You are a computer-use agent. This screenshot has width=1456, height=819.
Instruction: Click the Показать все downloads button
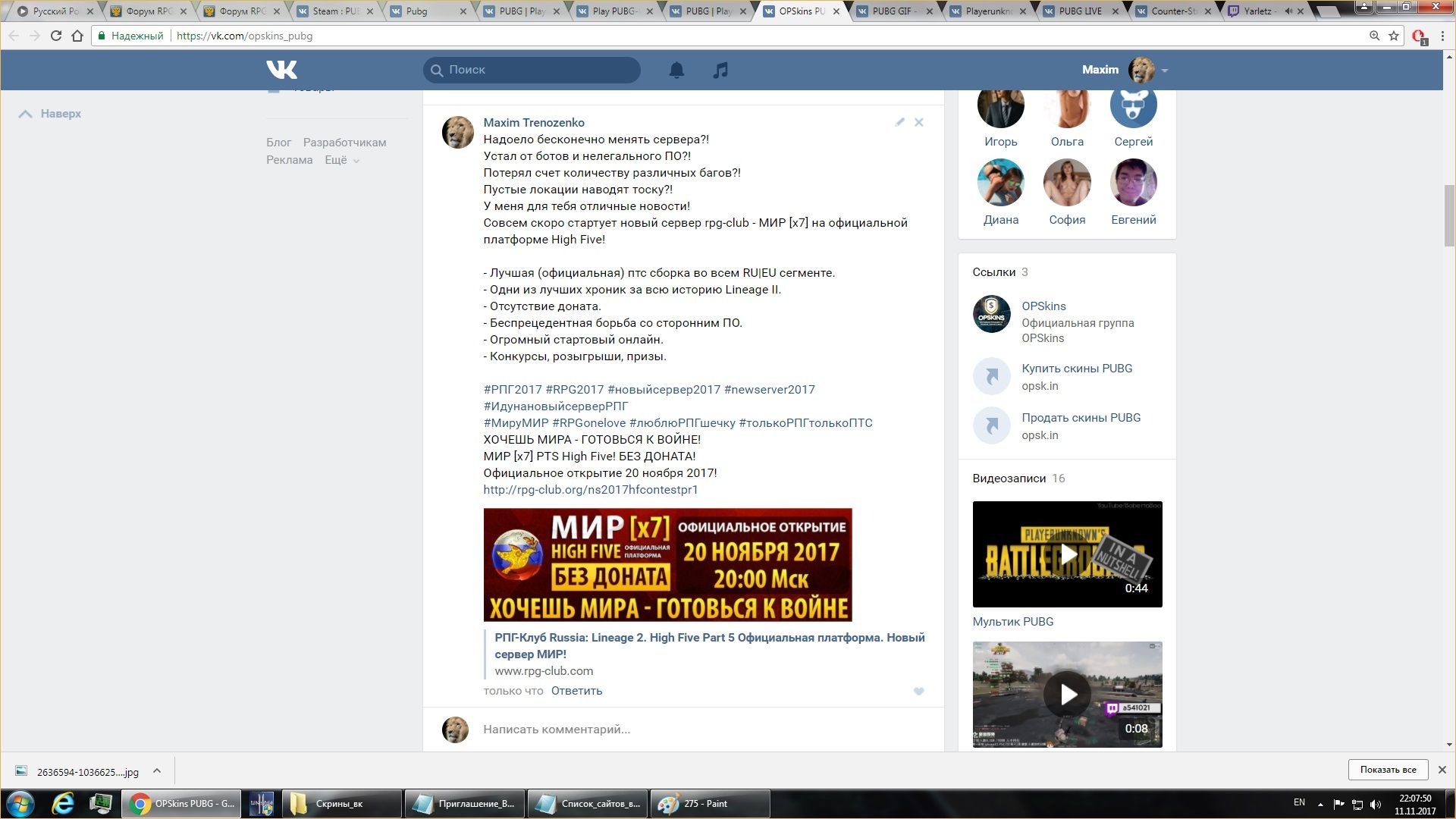pos(1388,770)
